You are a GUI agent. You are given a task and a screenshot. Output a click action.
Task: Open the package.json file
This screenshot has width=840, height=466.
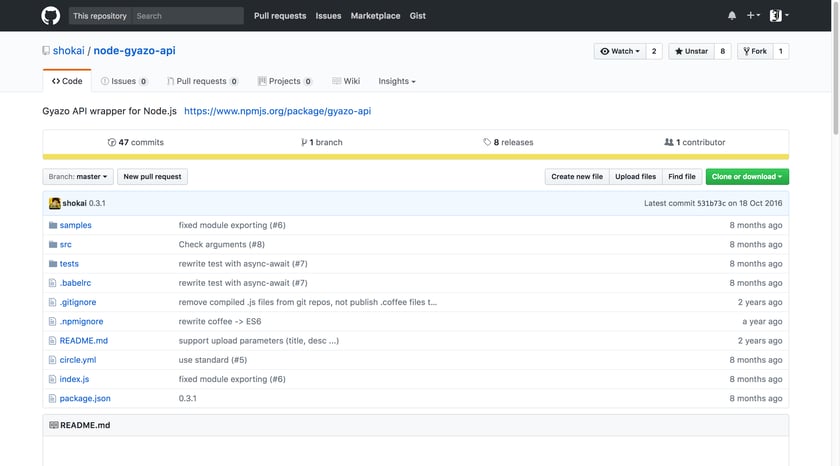pyautogui.click(x=85, y=399)
